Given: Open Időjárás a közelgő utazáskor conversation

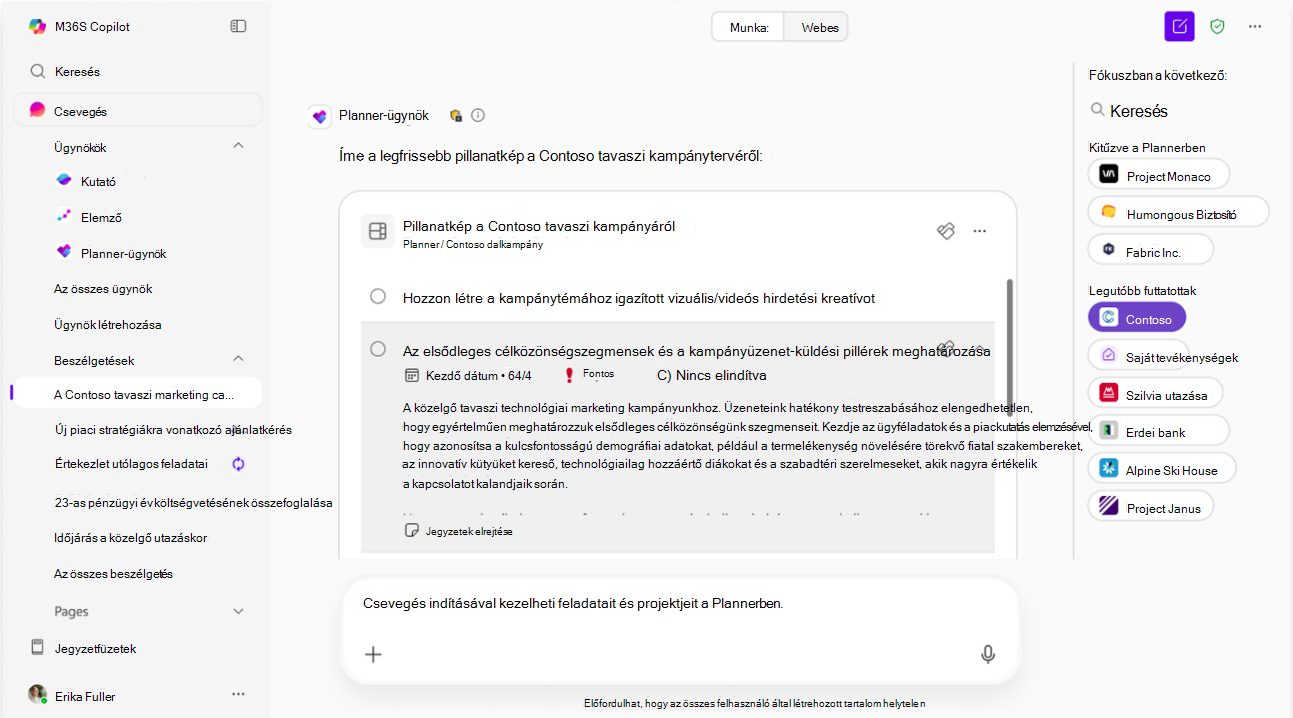Looking at the screenshot, I should point(130,537).
